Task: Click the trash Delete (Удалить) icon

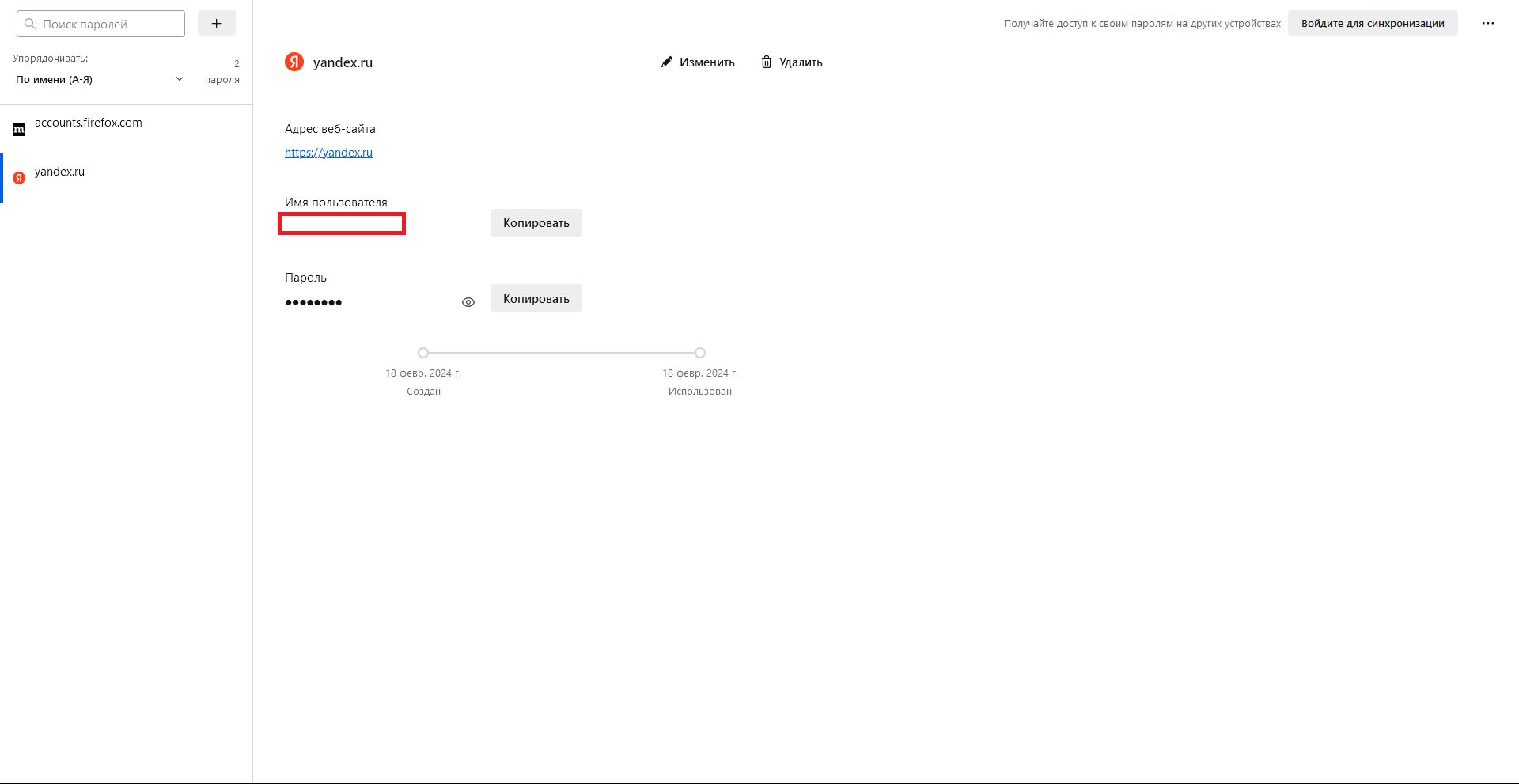Action: [766, 62]
